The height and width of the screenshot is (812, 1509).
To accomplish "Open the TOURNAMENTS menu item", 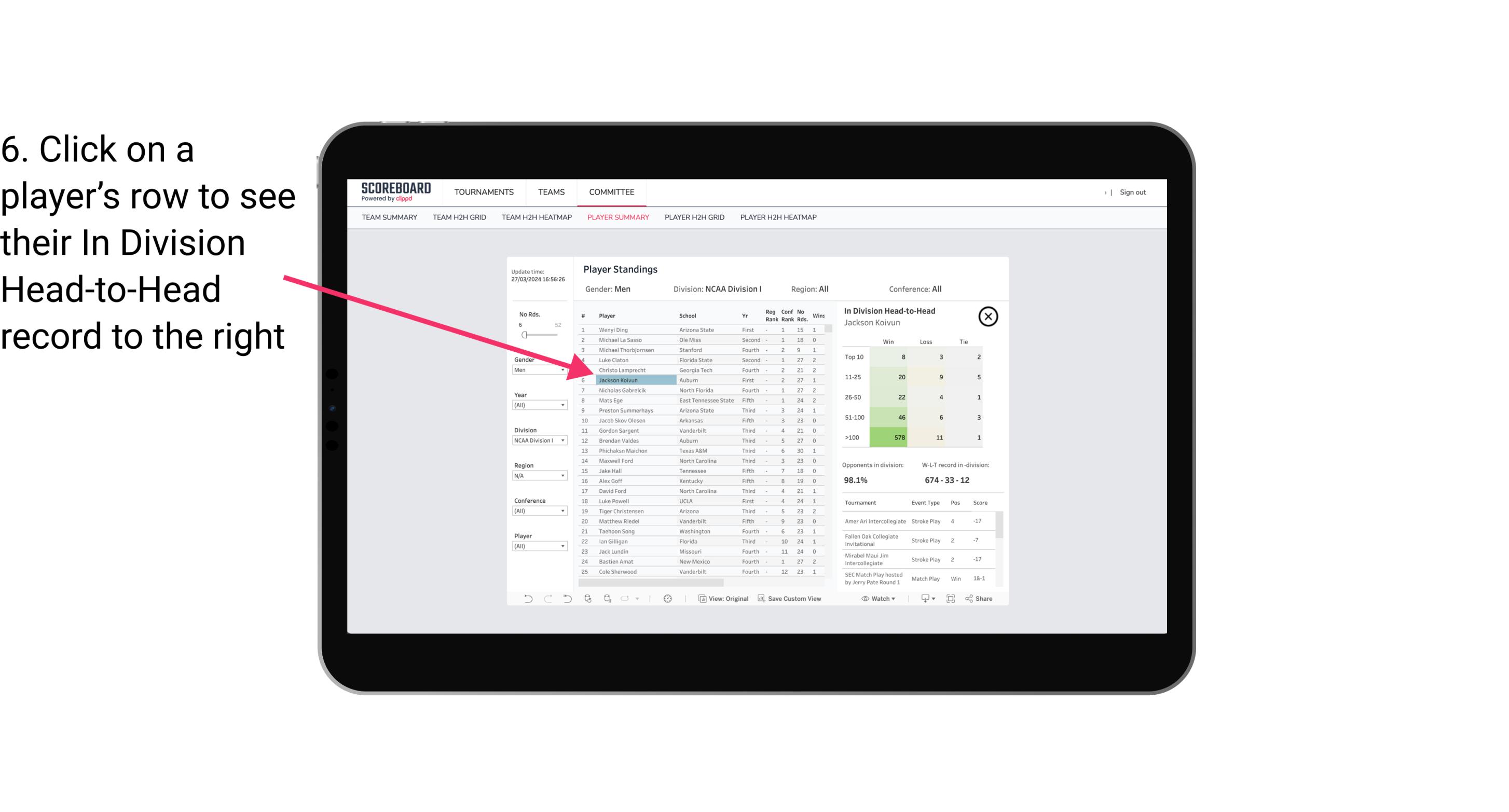I will pos(483,192).
